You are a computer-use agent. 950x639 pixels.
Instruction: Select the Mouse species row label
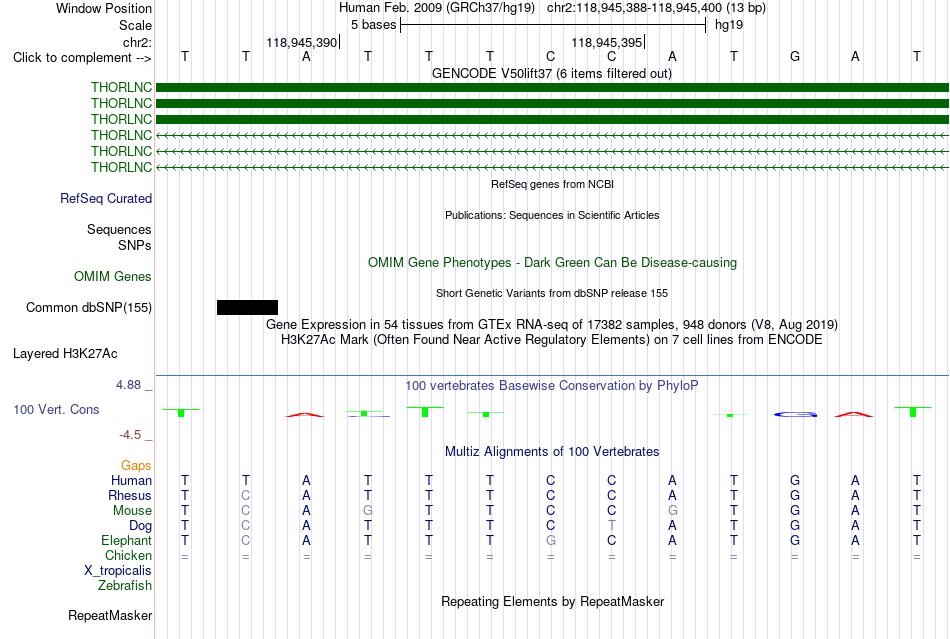click(x=132, y=511)
